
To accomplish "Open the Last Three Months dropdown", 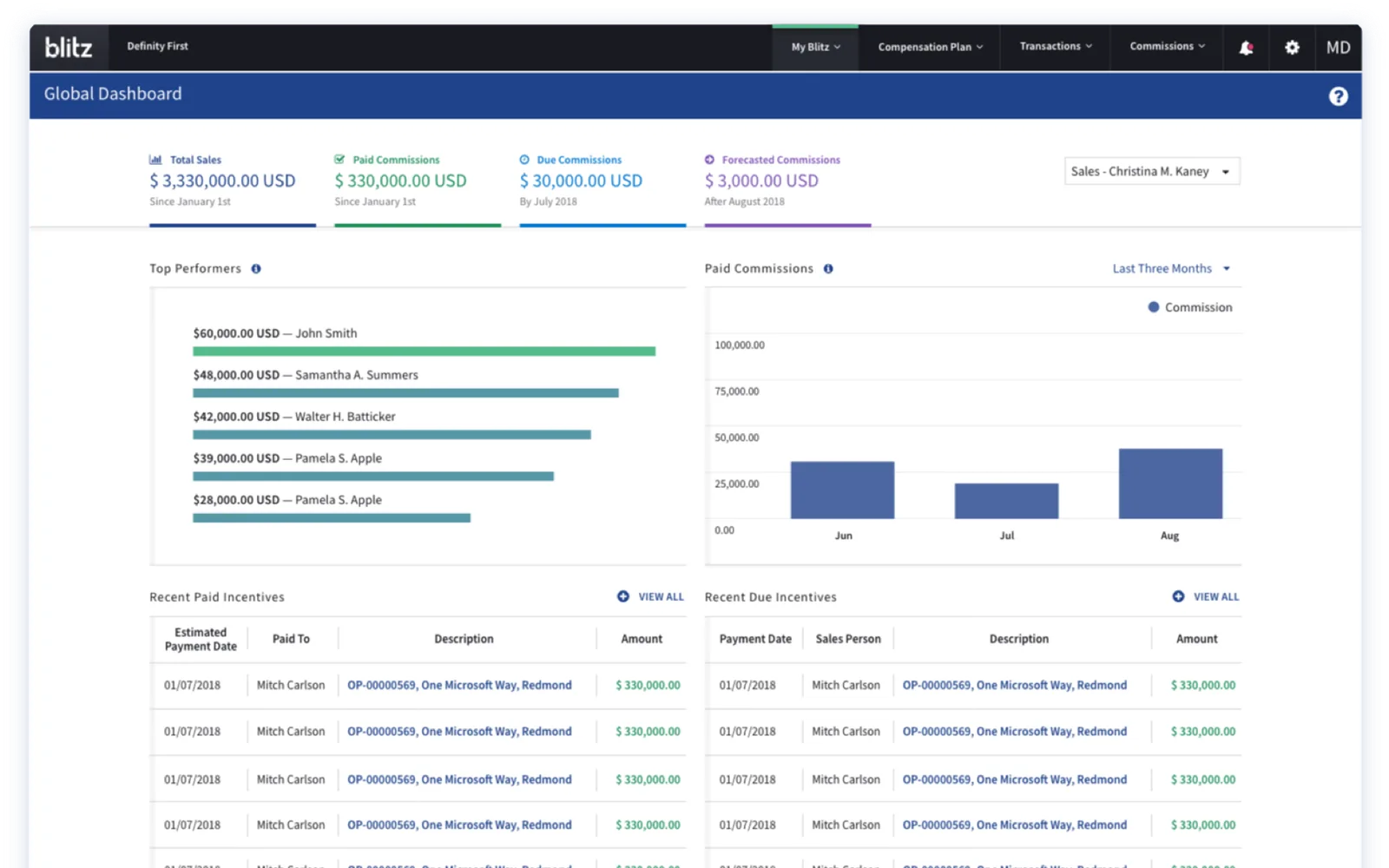I will [1171, 269].
